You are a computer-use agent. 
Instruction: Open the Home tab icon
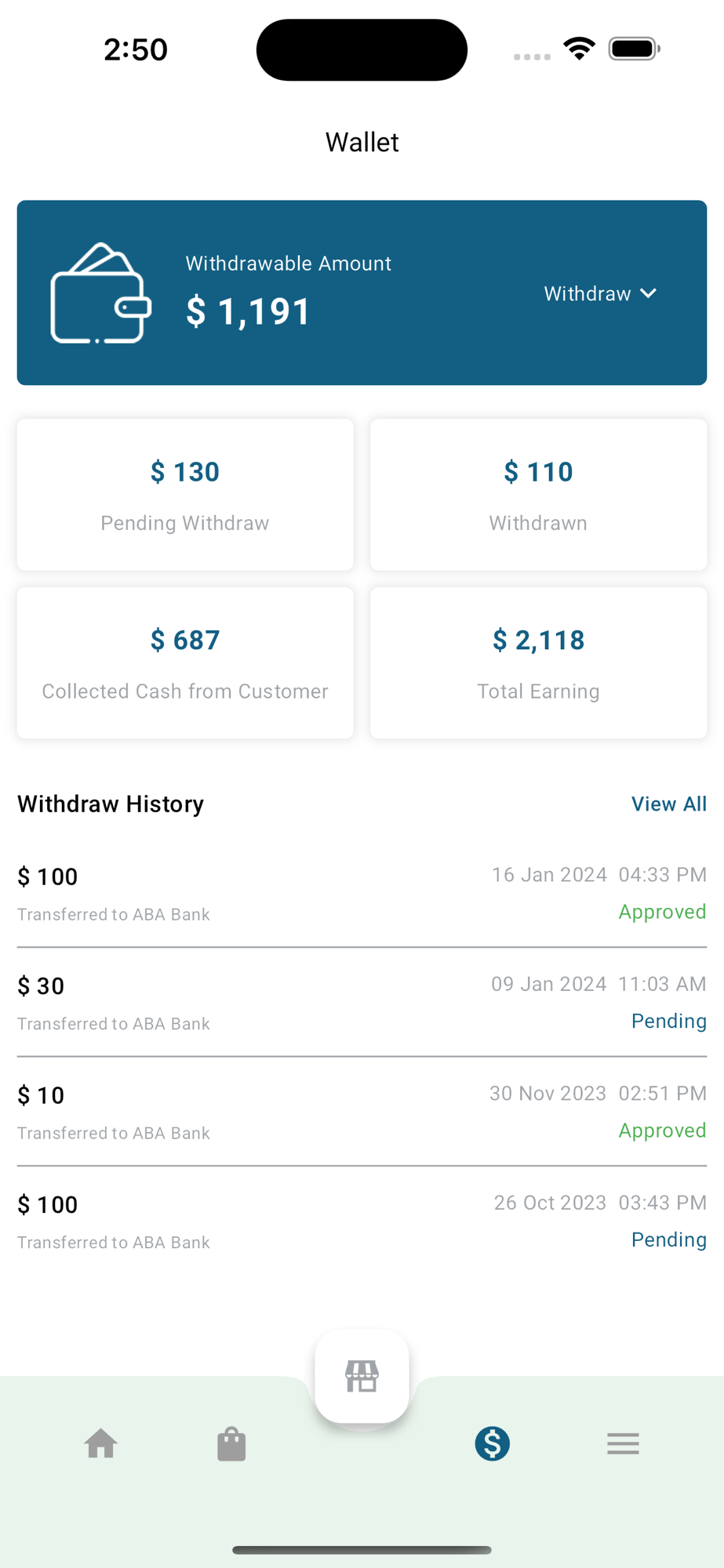[x=101, y=1443]
